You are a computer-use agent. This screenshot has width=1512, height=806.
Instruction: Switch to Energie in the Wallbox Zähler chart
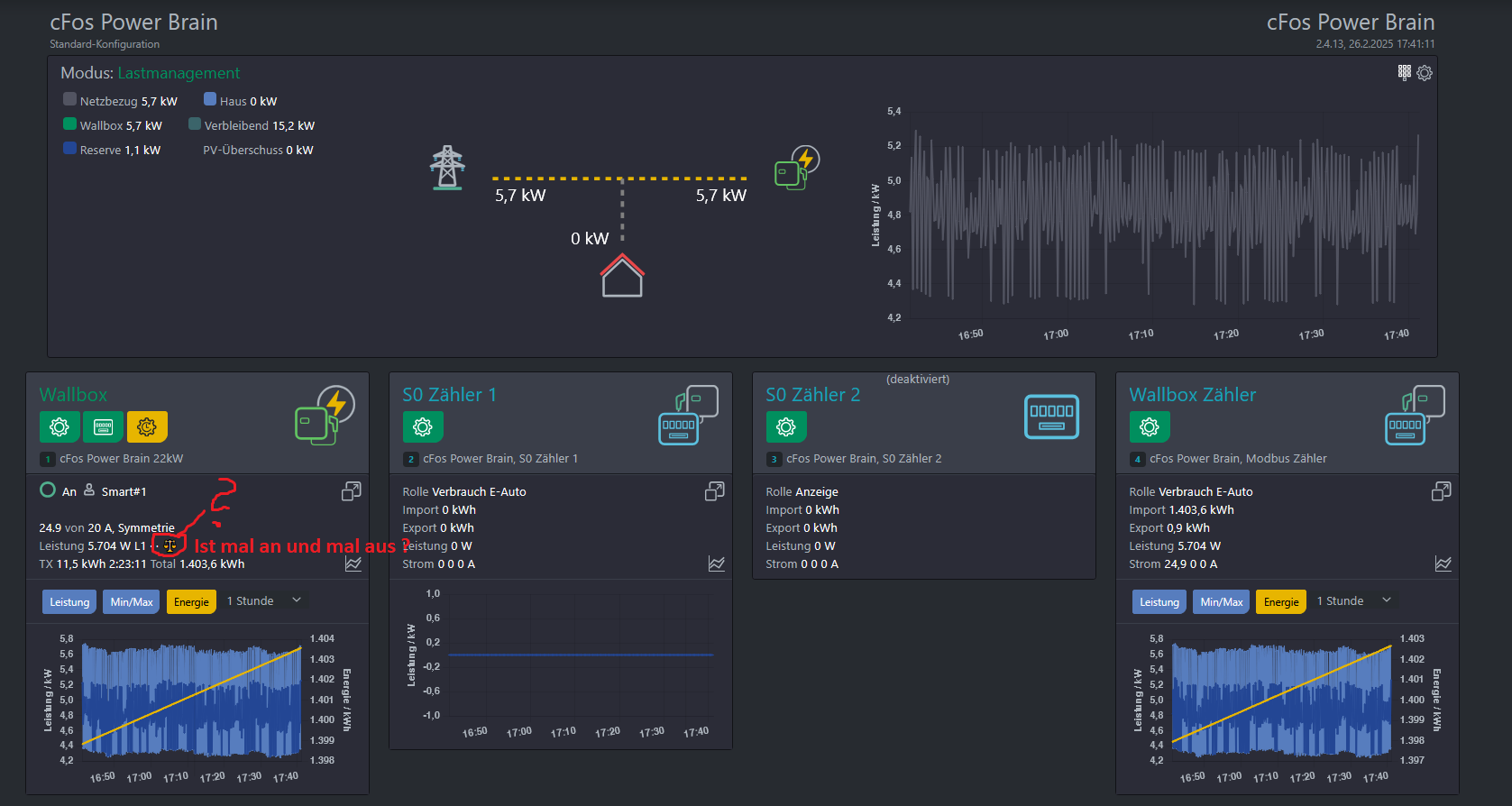pos(1281,601)
